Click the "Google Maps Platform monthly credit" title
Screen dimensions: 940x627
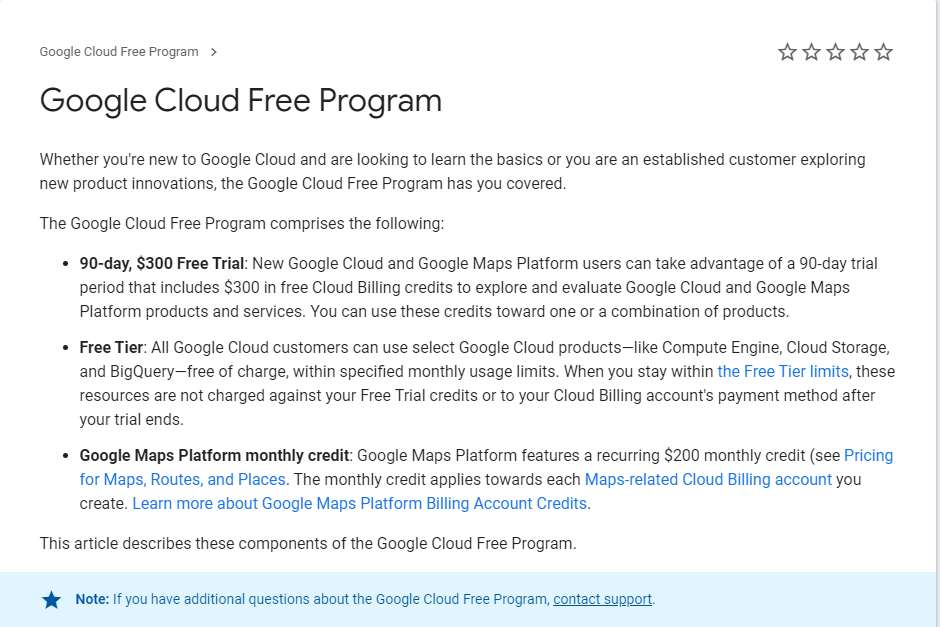tap(215, 455)
